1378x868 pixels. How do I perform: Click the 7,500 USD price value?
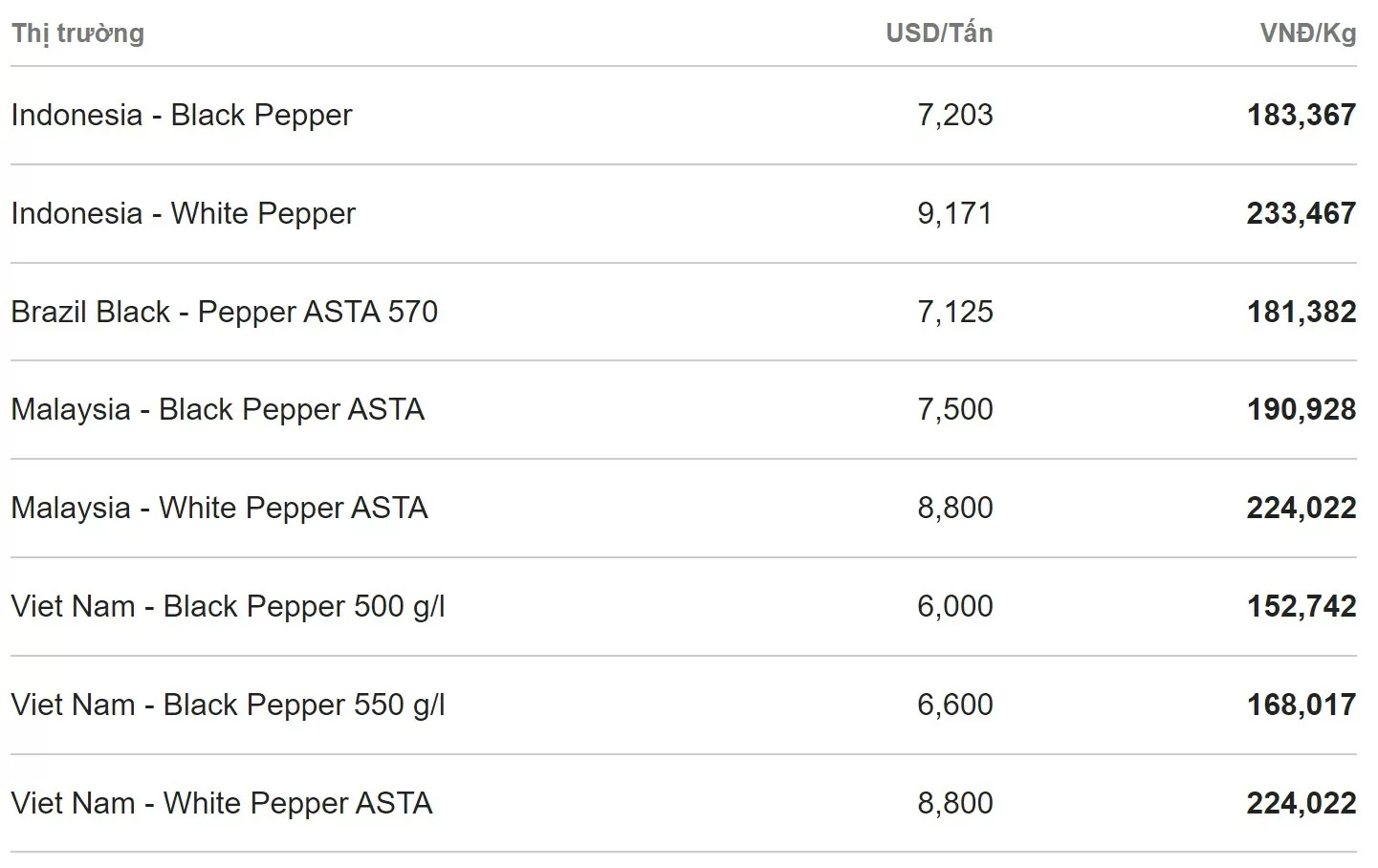(x=954, y=409)
